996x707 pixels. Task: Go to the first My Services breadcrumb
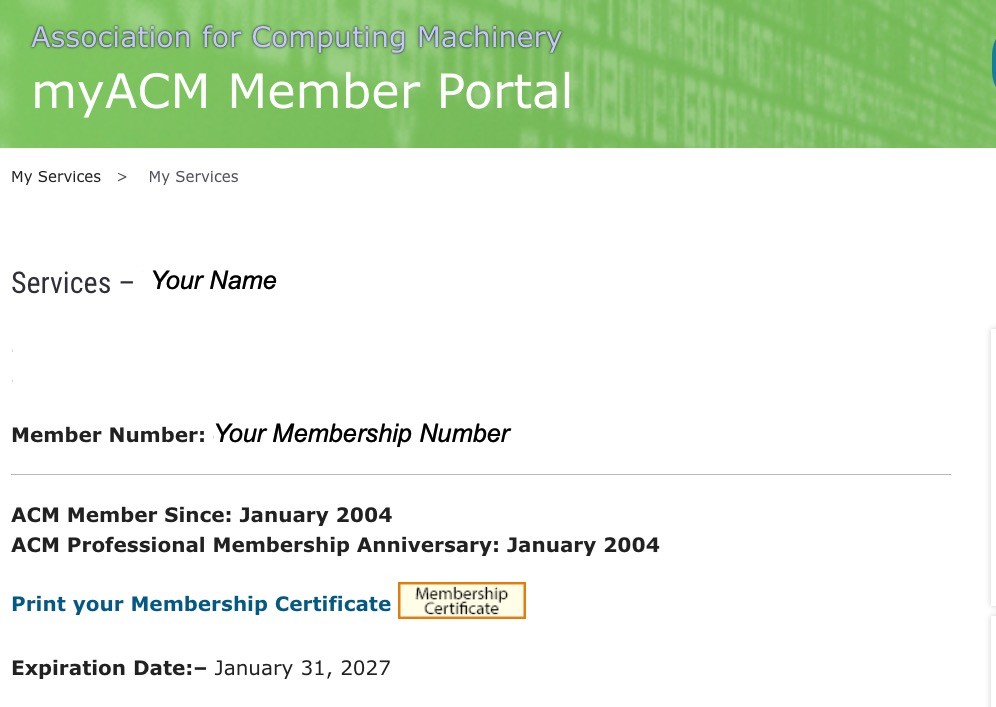56,177
